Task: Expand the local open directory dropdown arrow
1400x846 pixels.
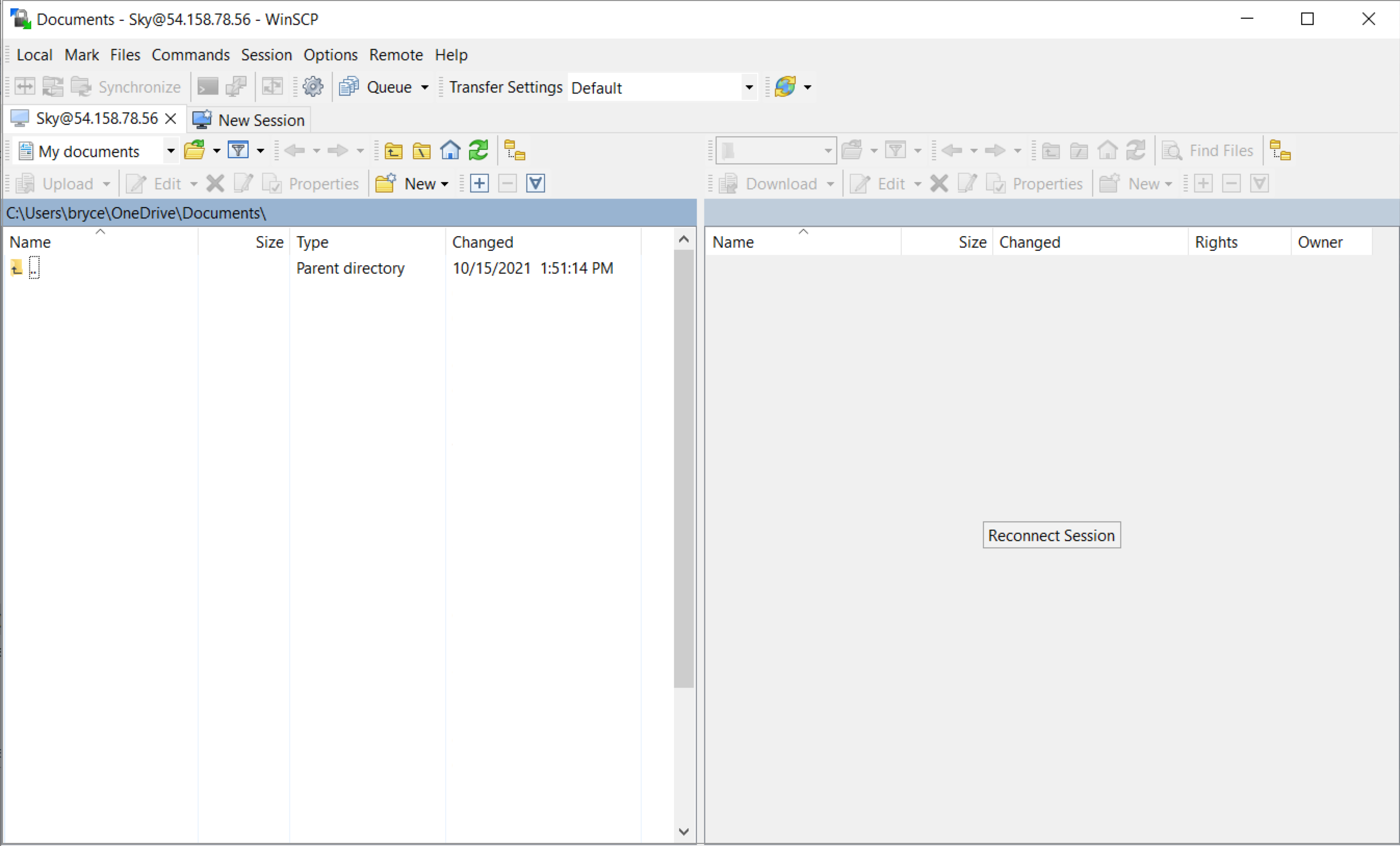Action: [x=216, y=151]
